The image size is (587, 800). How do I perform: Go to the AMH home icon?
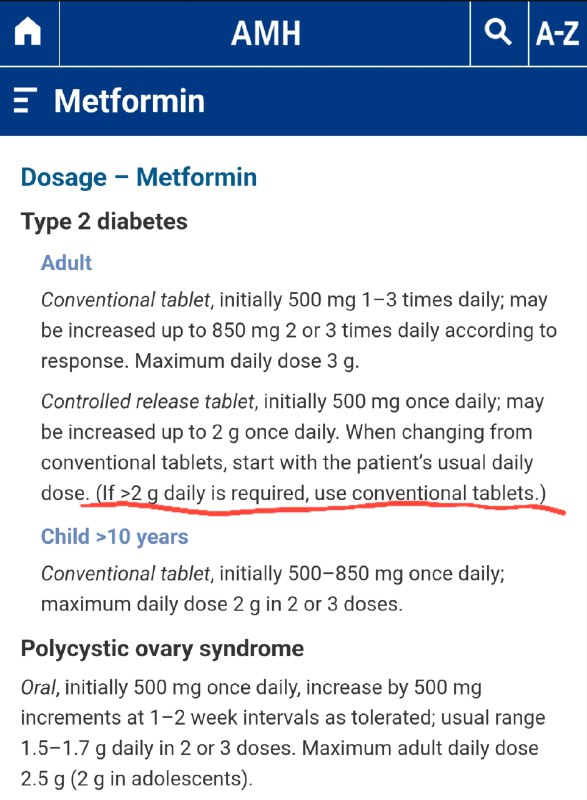point(28,32)
